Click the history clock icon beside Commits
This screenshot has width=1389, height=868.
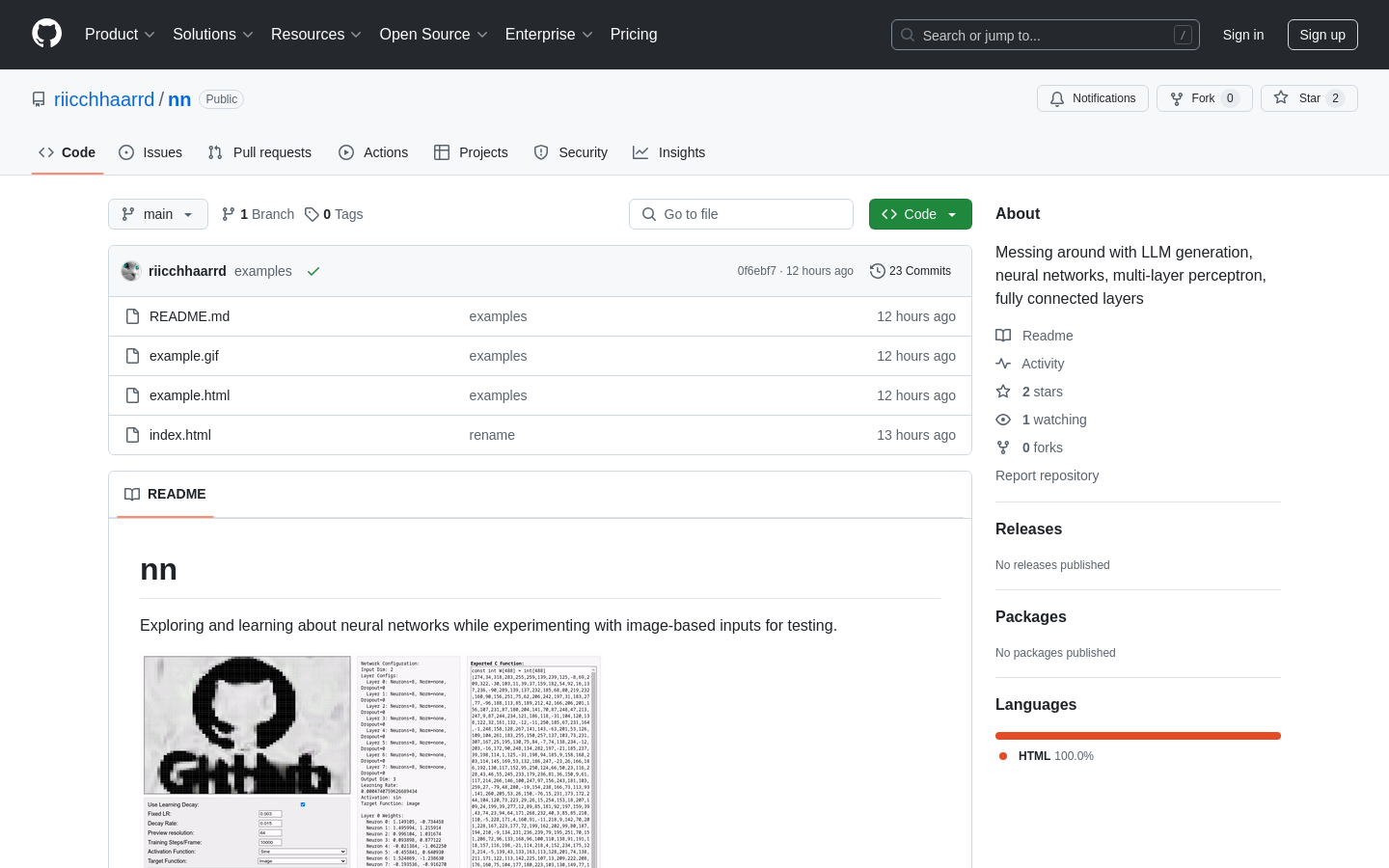coord(877,271)
